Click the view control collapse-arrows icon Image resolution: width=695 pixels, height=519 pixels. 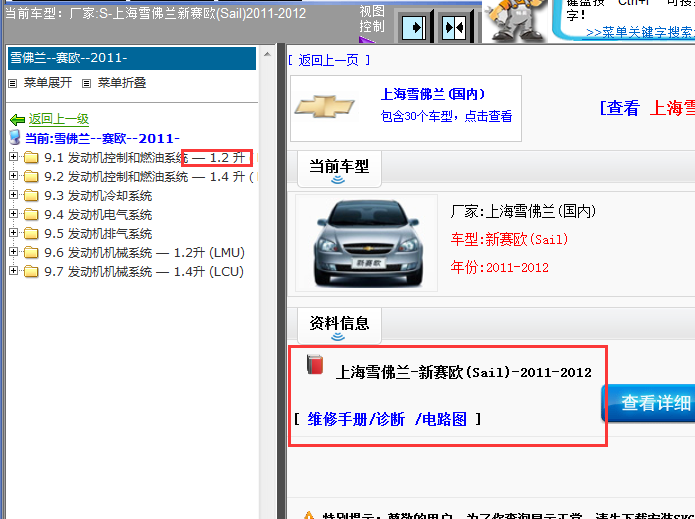click(x=454, y=27)
